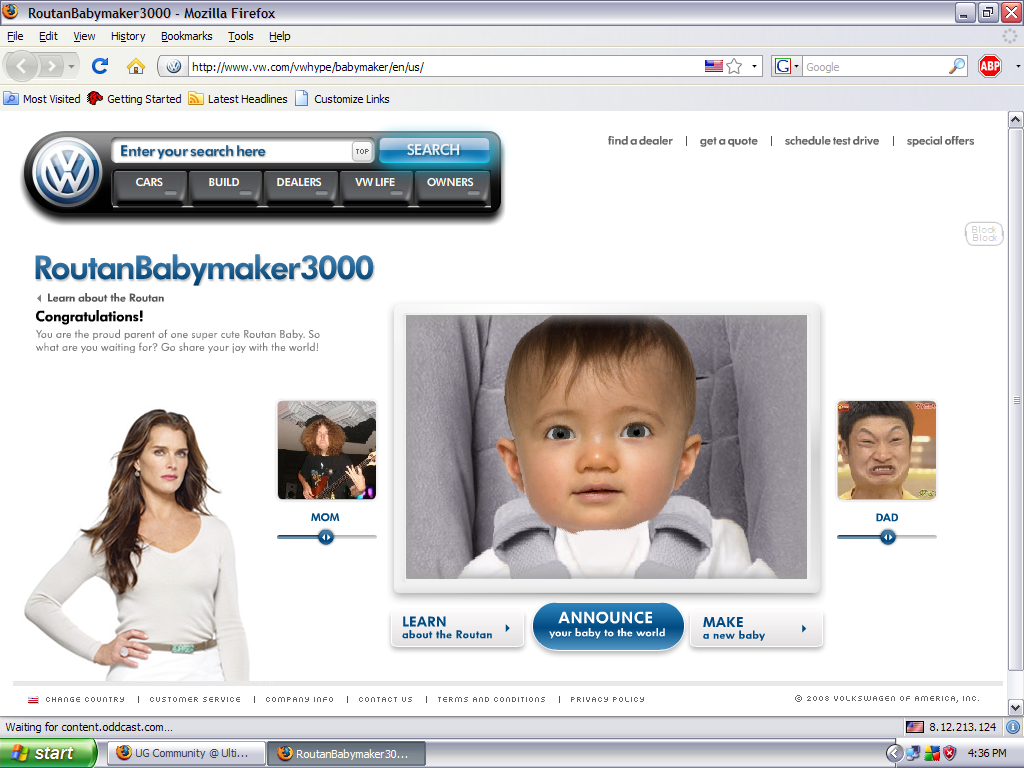Image resolution: width=1024 pixels, height=768 pixels.
Task: Click the flag icon in the status bar
Action: click(x=915, y=727)
